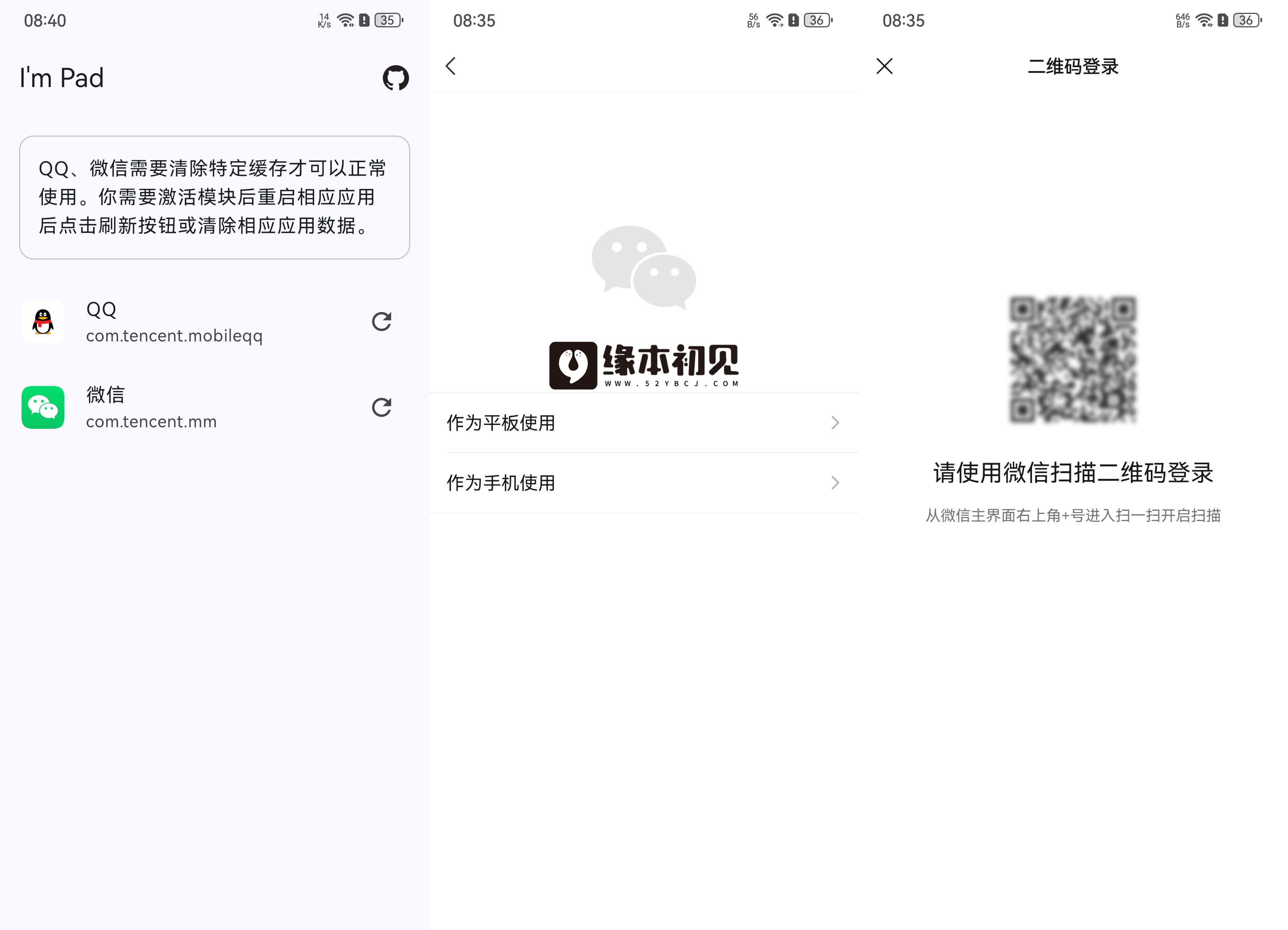Screen dimensions: 1288x930
Task: Tap the 646 B/s network speed indicator
Action: point(1182,20)
